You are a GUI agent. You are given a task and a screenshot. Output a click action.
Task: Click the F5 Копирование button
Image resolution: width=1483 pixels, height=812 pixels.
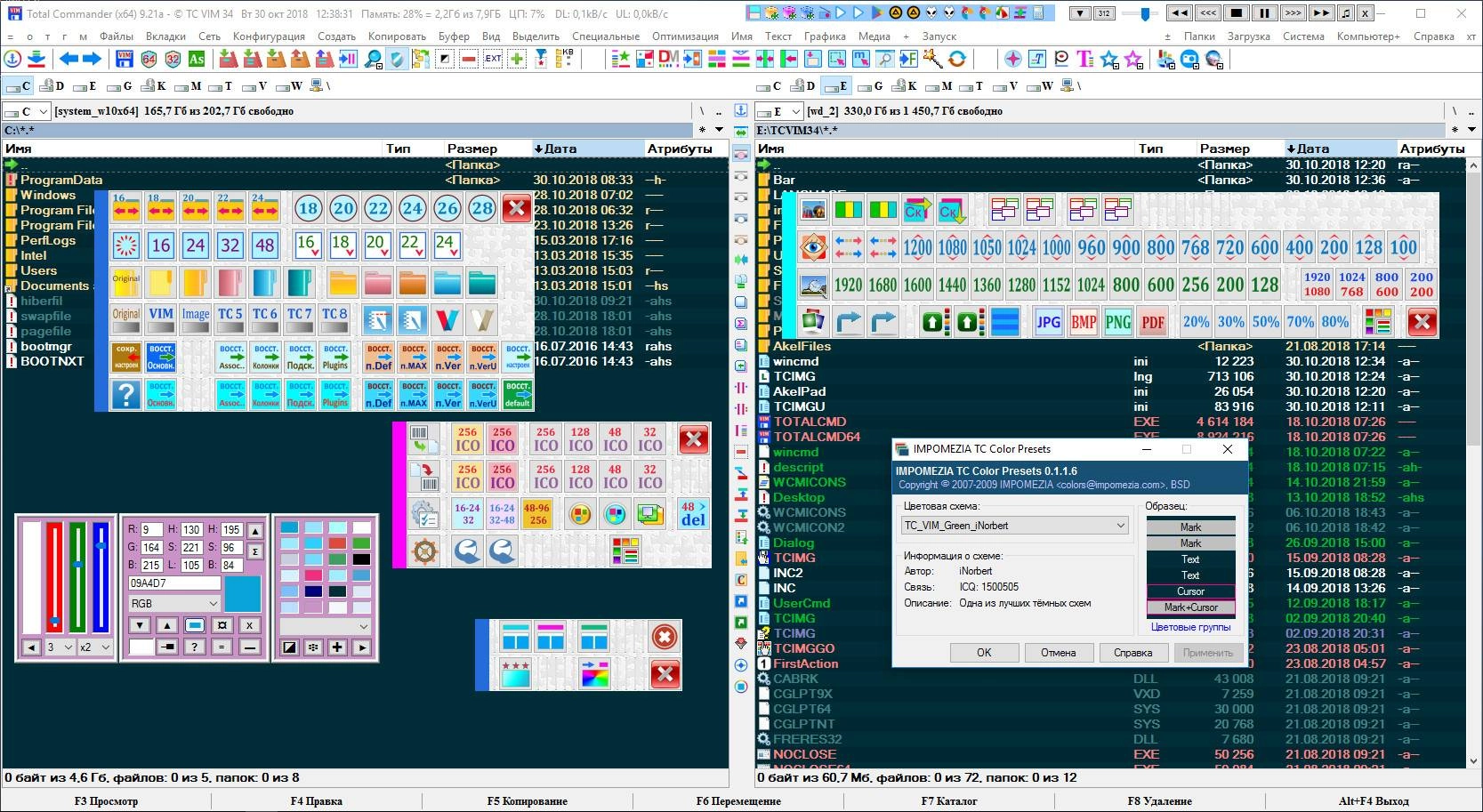(x=527, y=800)
